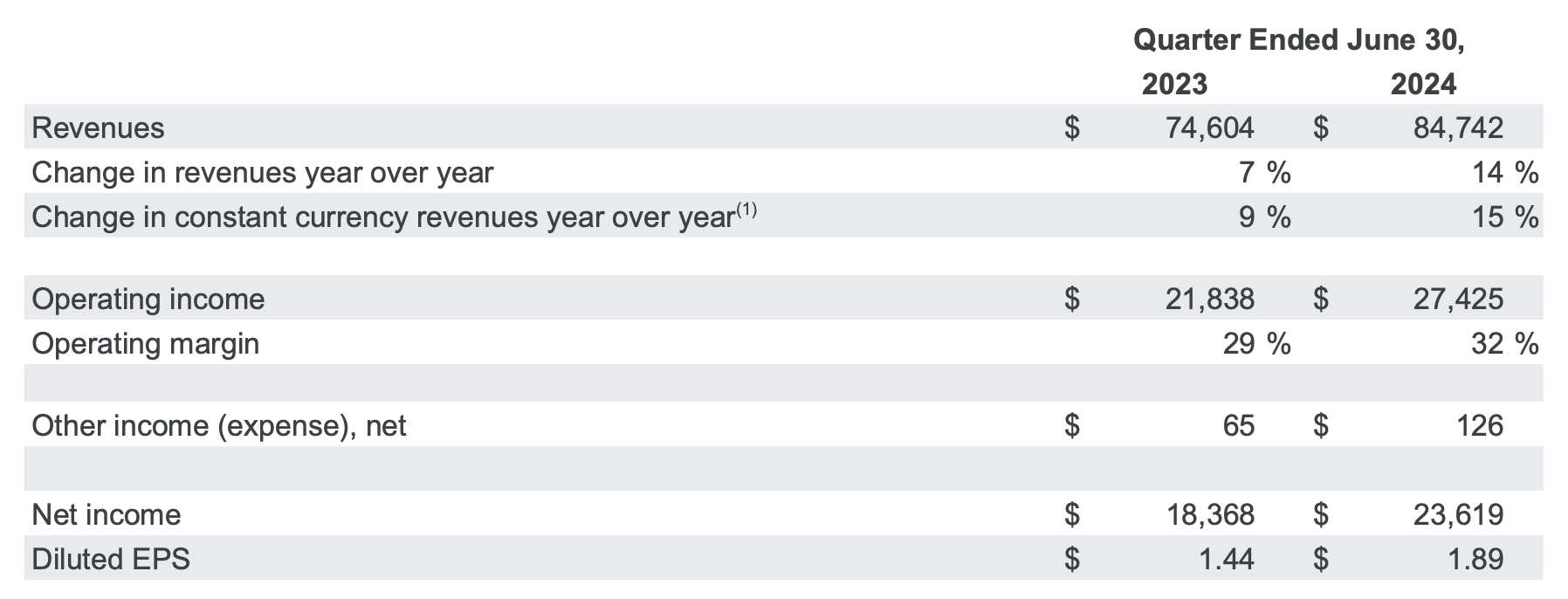Select the 2024 diluted EPS value 1.89

click(x=1475, y=559)
